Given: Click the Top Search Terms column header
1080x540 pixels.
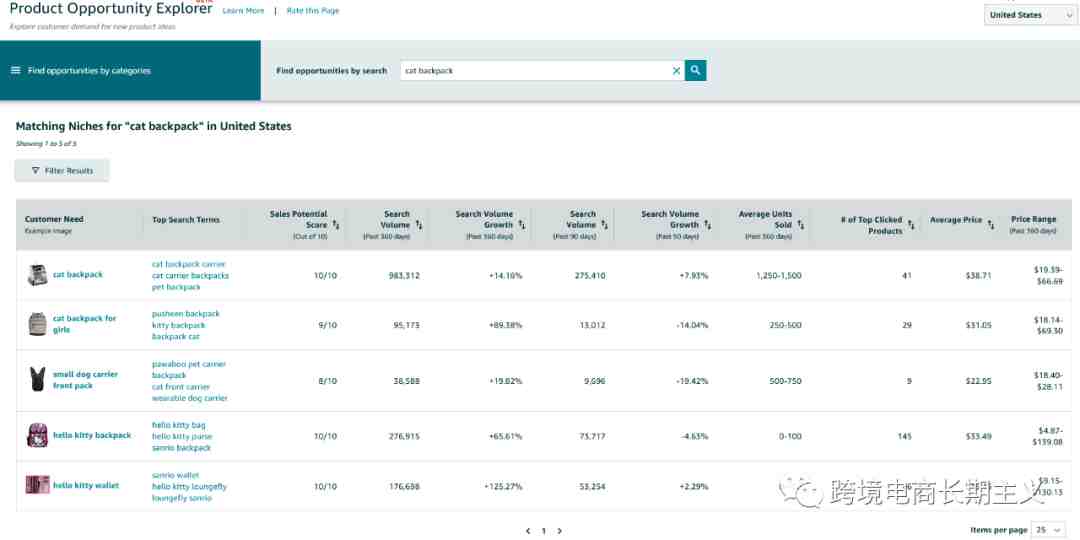Looking at the screenshot, I should tap(186, 220).
